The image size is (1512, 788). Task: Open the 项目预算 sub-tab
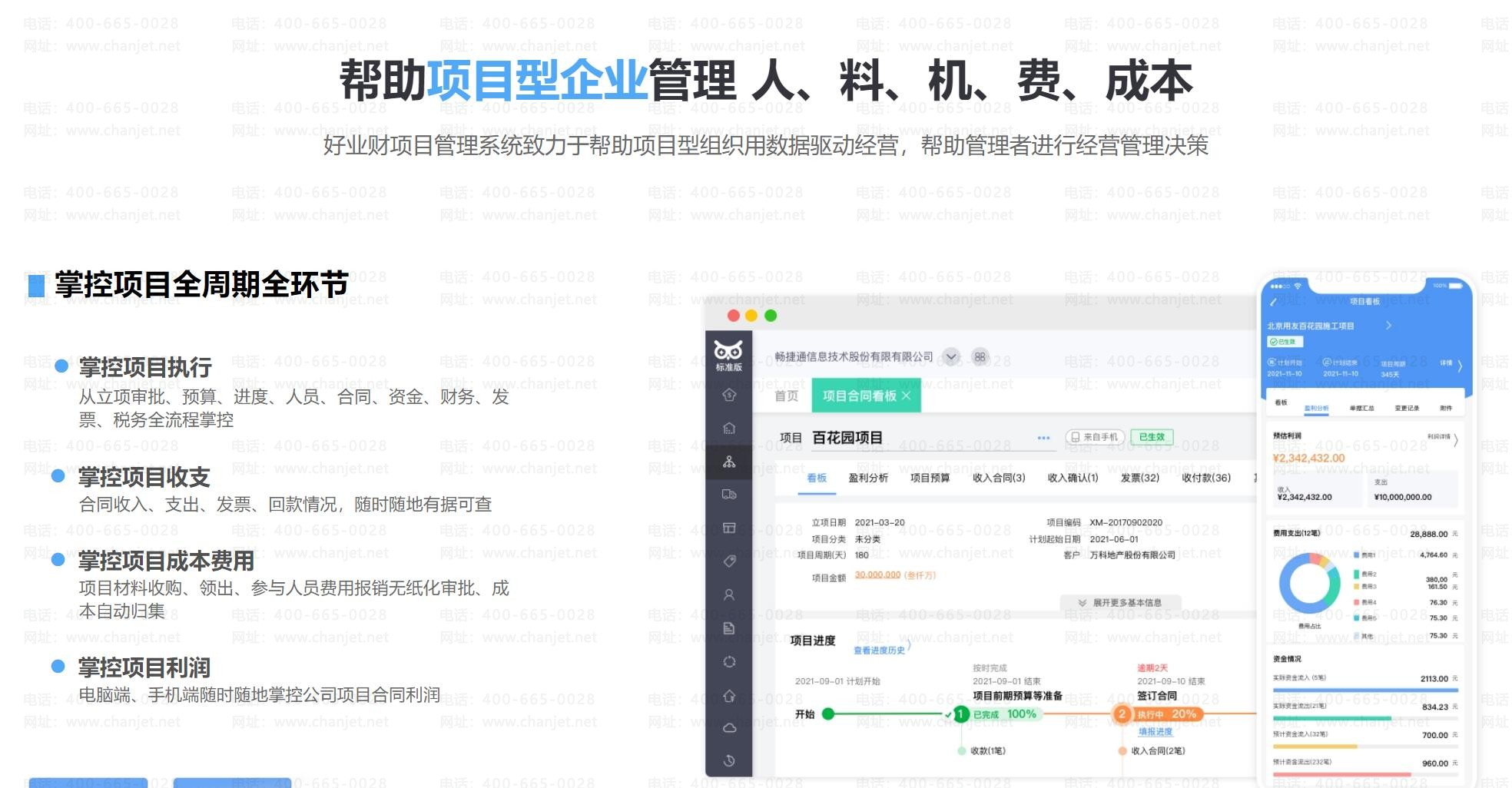(930, 478)
